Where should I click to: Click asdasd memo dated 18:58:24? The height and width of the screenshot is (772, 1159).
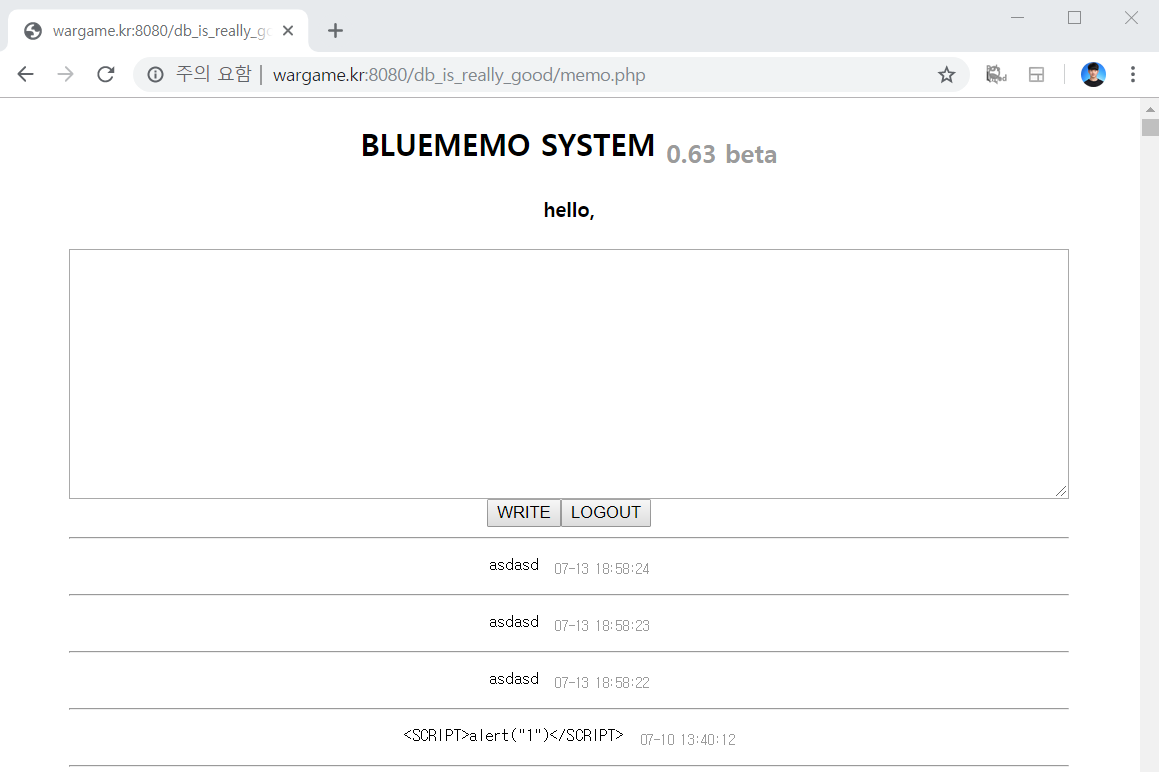pos(514,565)
